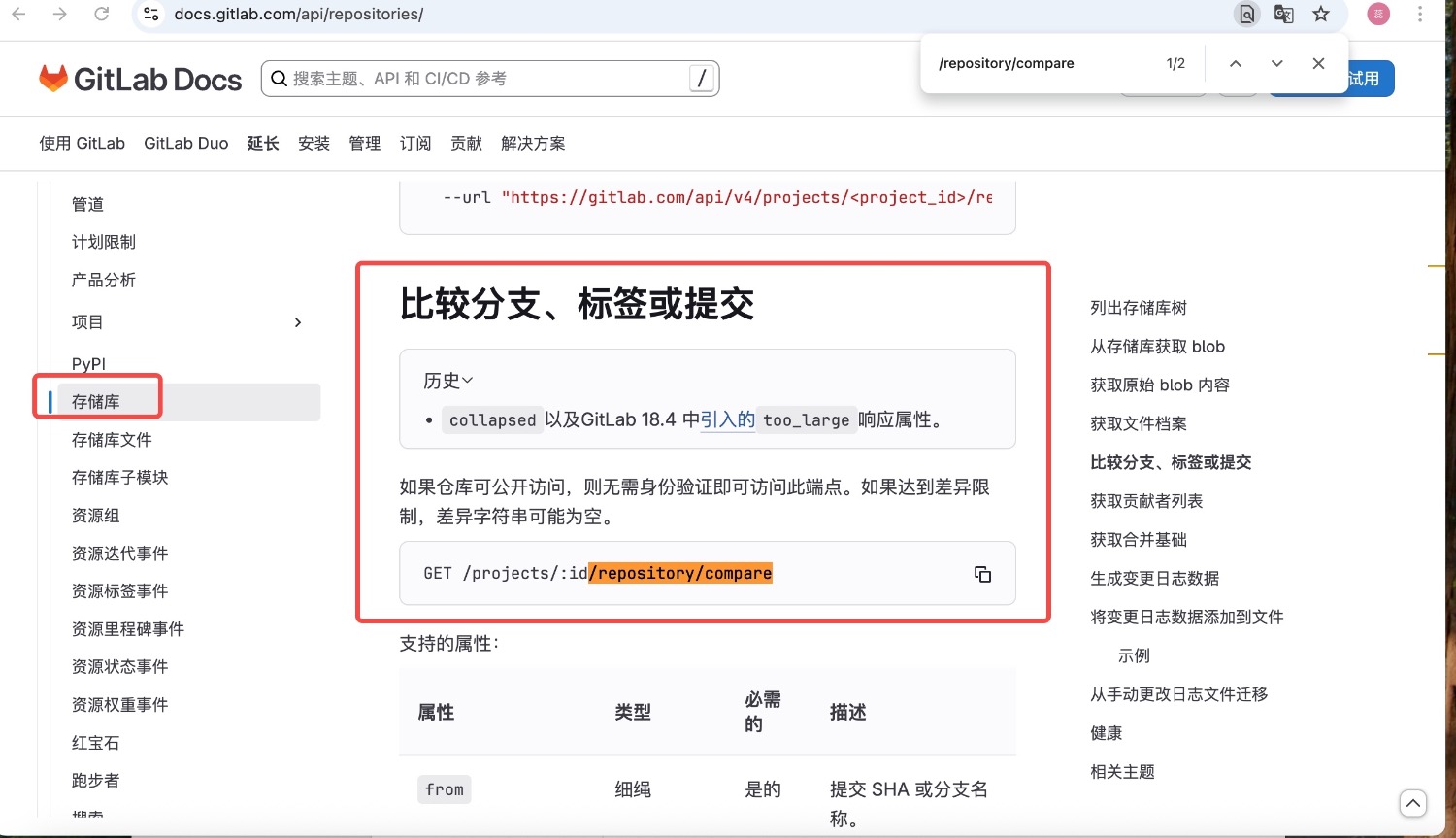Open '订阅' nav menu

[415, 144]
